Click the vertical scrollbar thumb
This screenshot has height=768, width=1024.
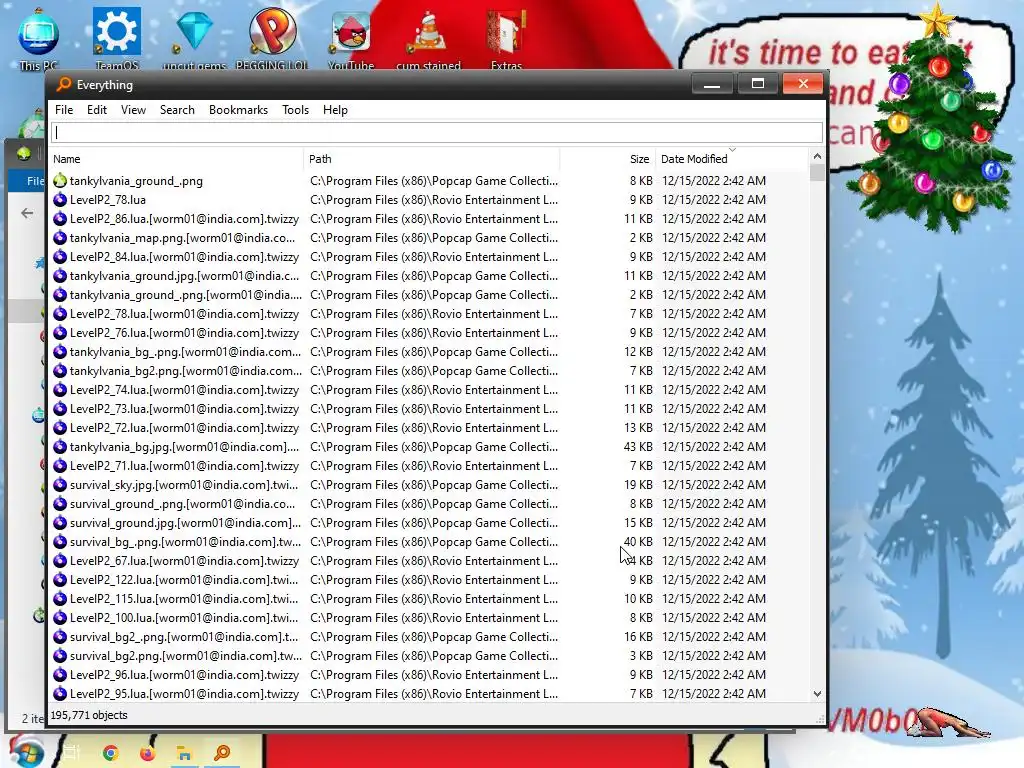pyautogui.click(x=817, y=172)
